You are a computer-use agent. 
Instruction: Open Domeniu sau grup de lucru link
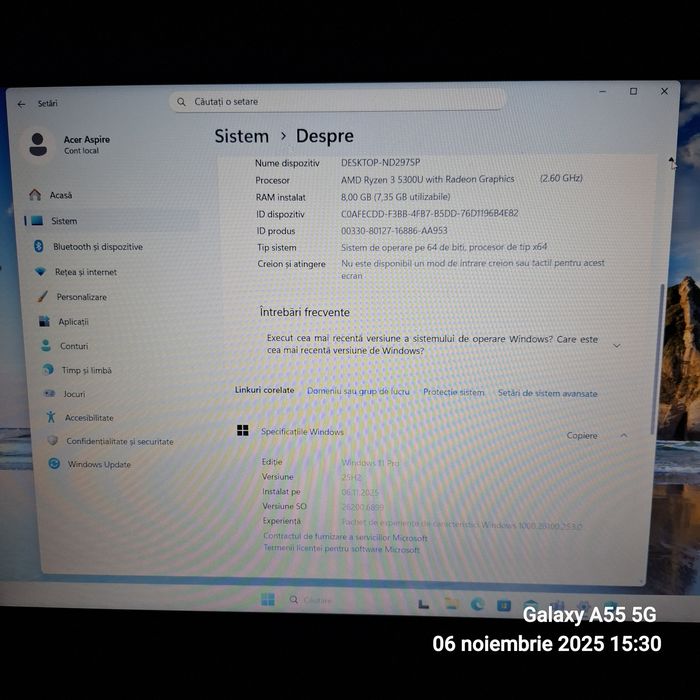(358, 391)
